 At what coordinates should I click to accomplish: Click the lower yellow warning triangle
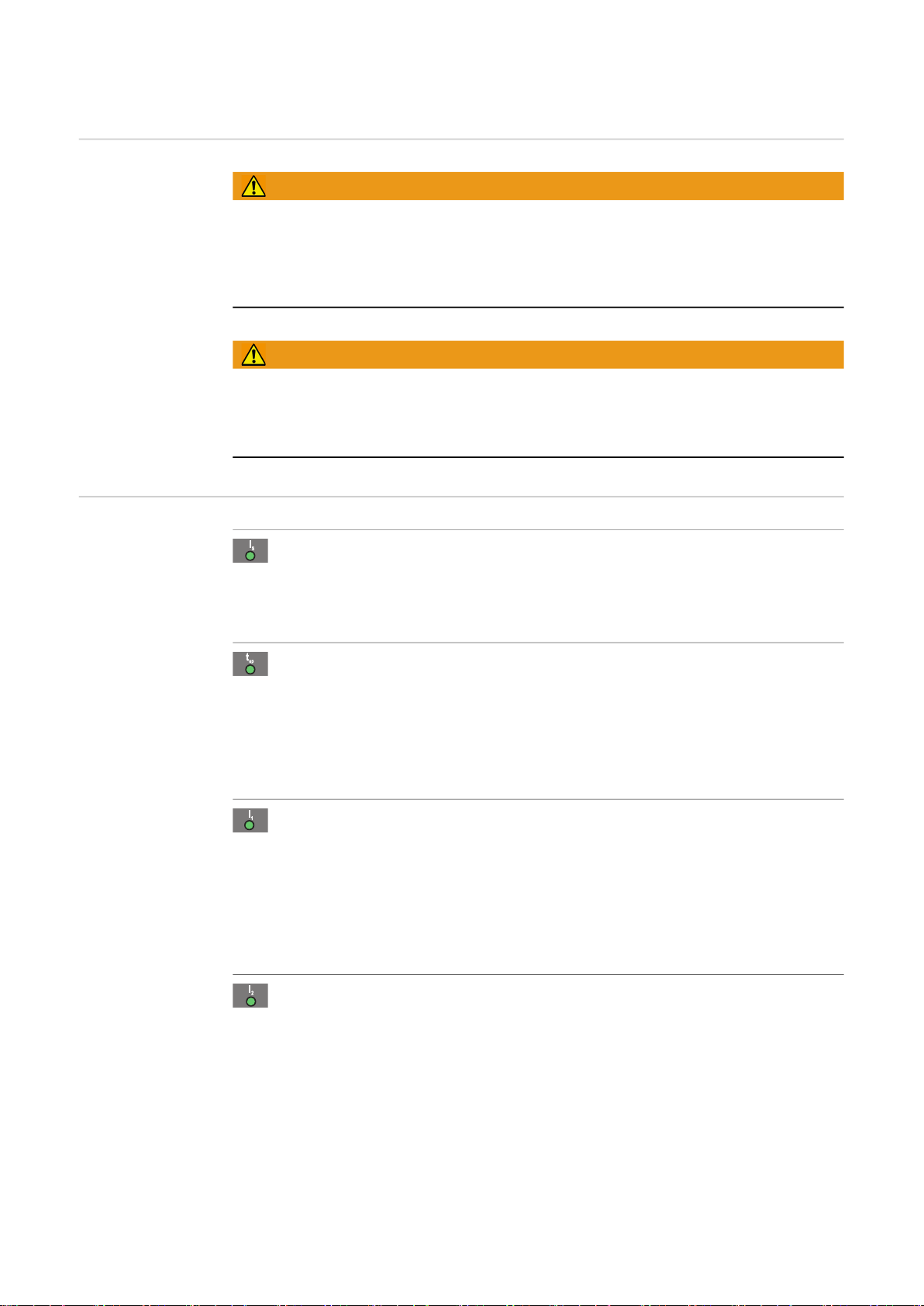coord(253,354)
